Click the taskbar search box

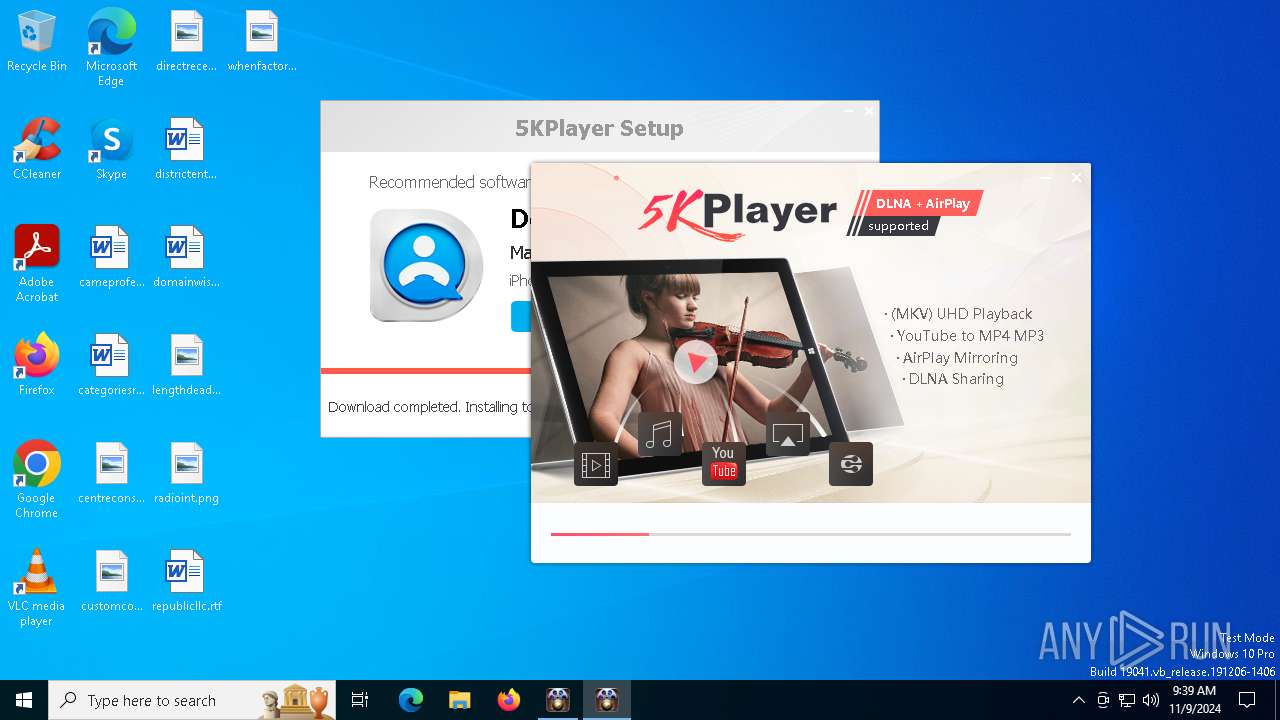pos(192,700)
